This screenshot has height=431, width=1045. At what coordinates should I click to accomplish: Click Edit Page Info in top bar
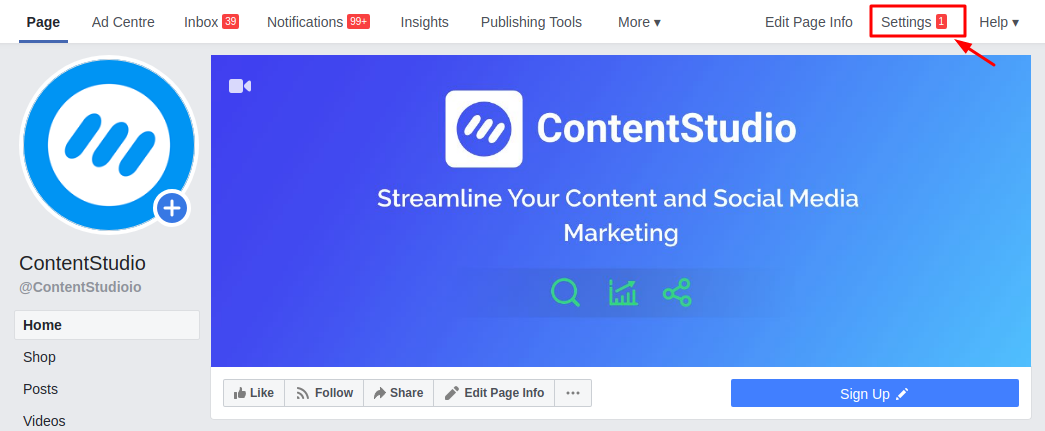[808, 22]
